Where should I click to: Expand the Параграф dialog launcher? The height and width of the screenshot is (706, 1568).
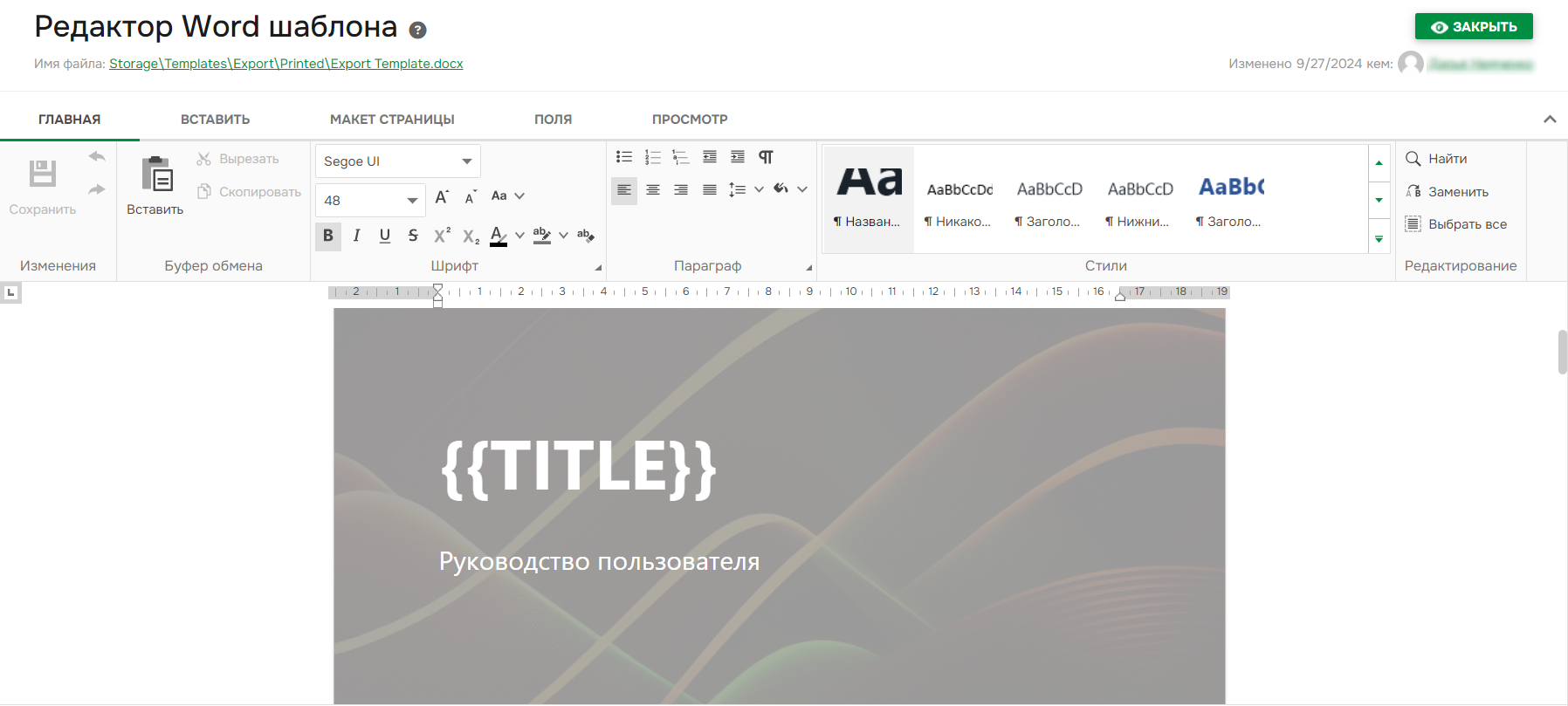(808, 268)
